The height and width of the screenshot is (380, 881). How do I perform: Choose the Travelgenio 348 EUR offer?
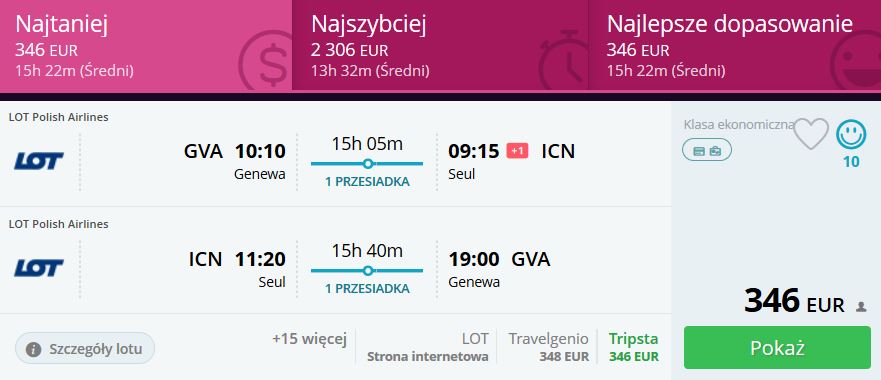point(549,347)
